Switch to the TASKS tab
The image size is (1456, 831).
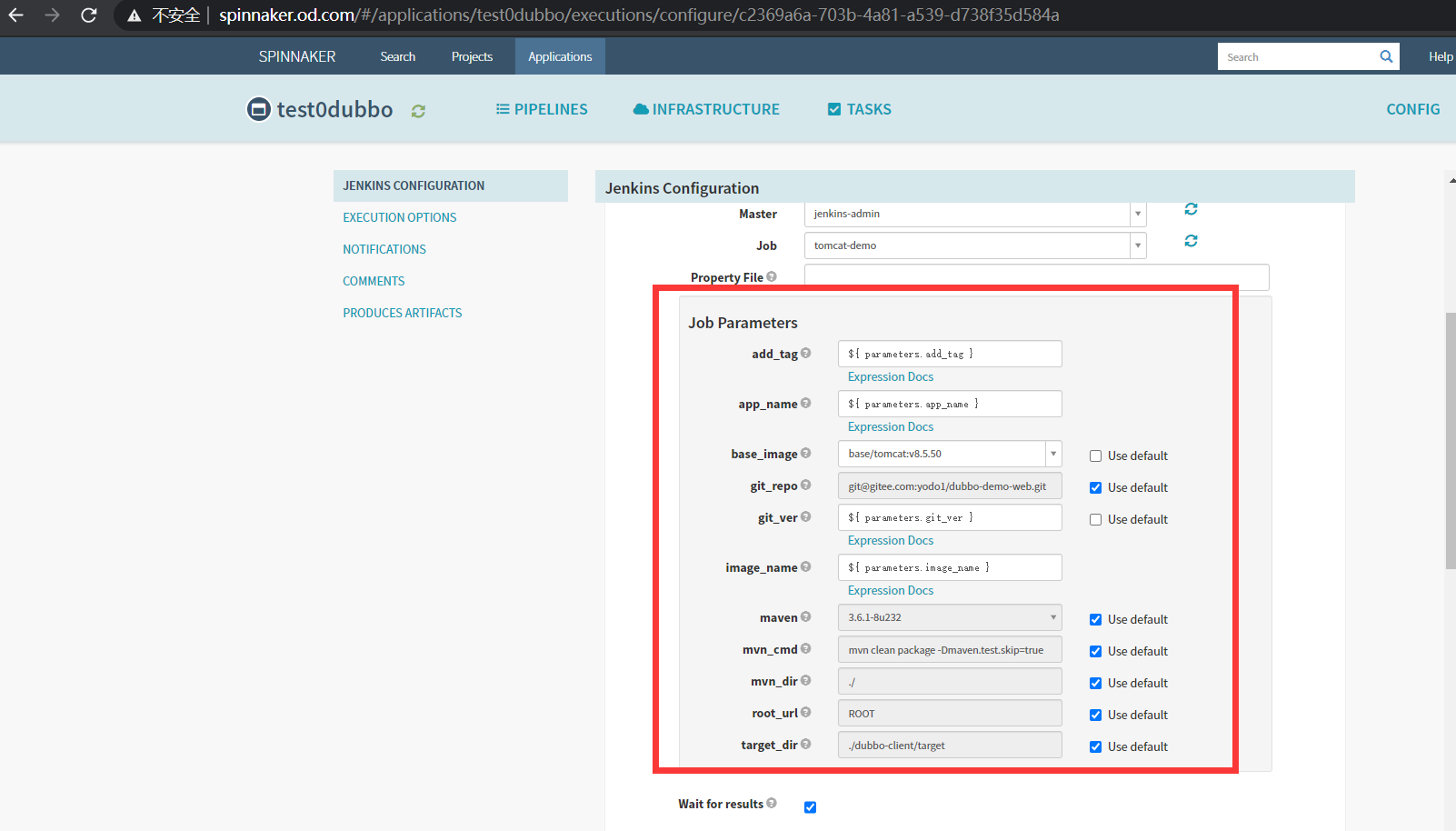pos(859,109)
